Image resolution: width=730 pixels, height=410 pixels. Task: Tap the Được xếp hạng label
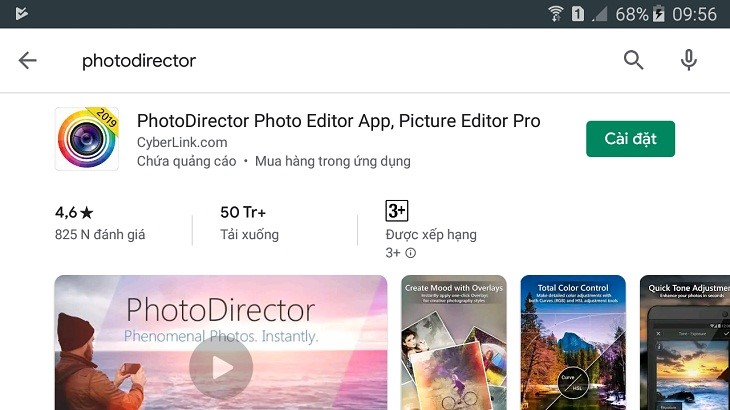(431, 235)
